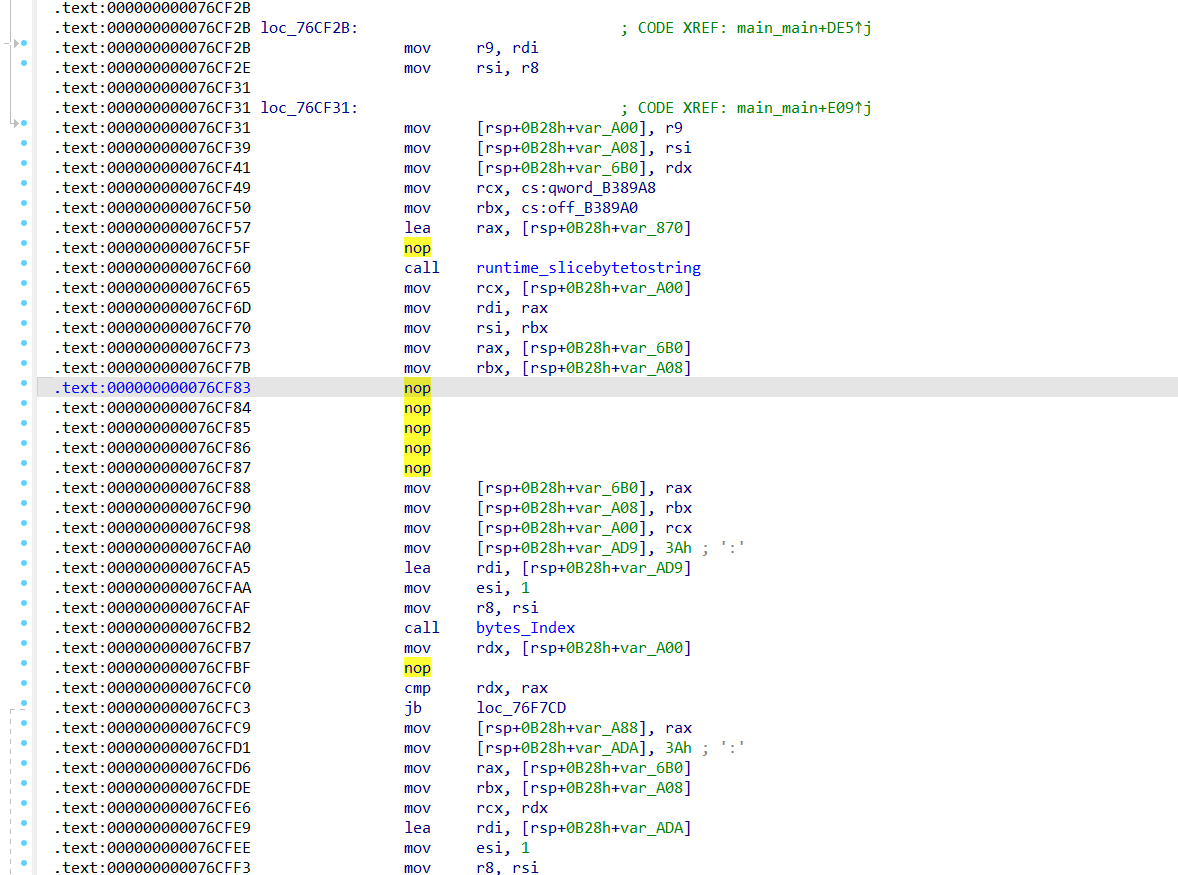This screenshot has height=875, width=1178.
Task: Click operands 'rdi, rax' at 76CF6D
Action: click(512, 308)
